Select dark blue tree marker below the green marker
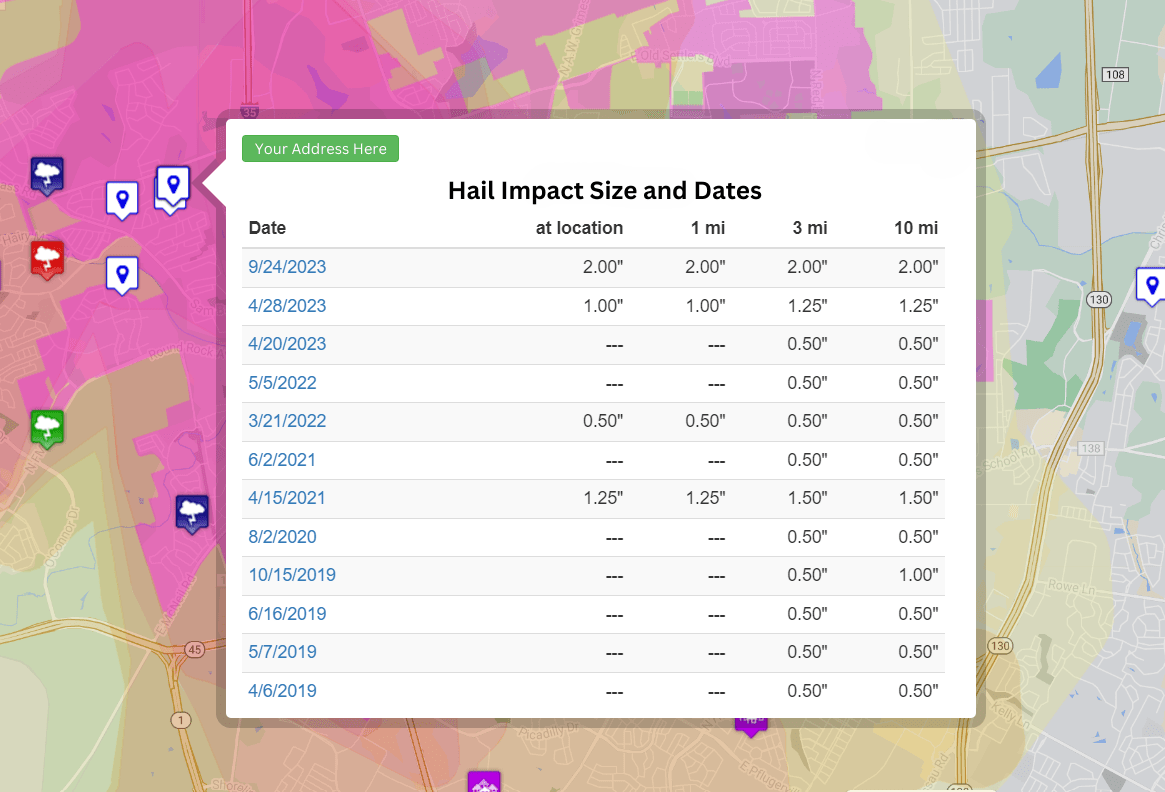Screen dimensions: 1165x792 (x=192, y=514)
